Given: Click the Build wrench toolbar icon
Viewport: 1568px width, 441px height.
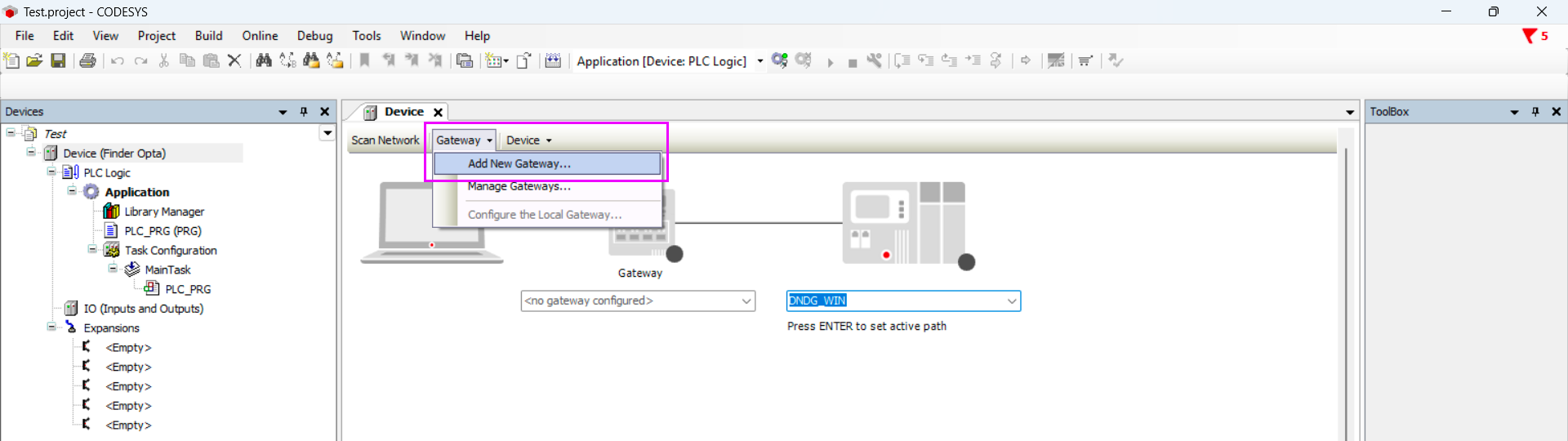Looking at the screenshot, I should 875,60.
